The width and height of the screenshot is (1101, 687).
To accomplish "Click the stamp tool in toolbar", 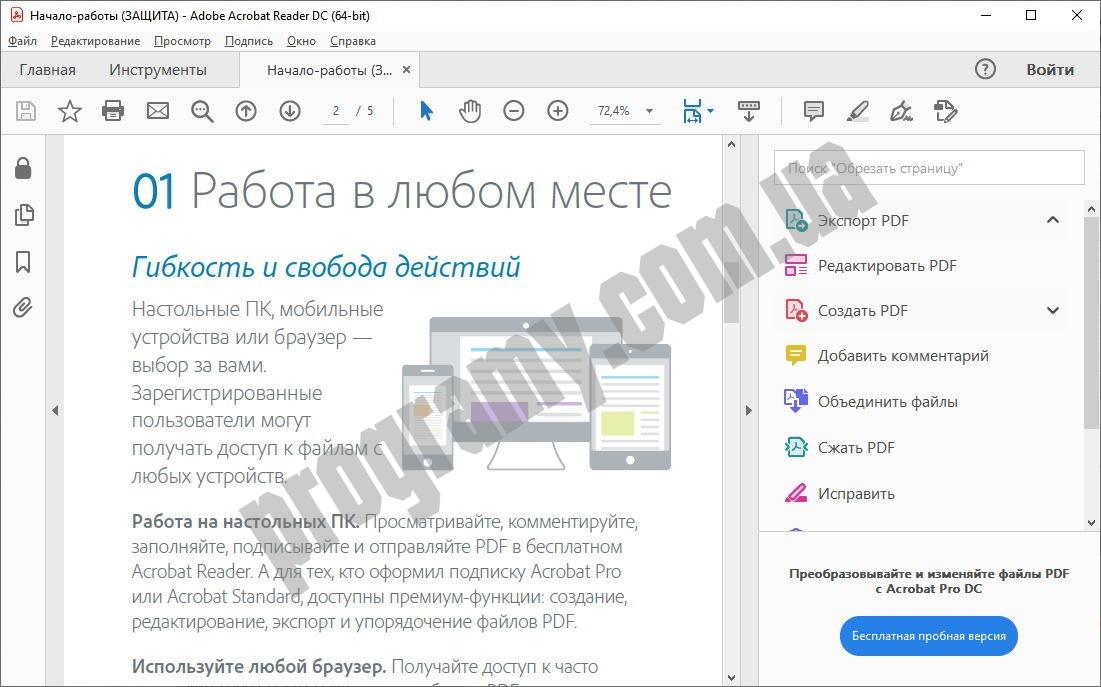I will pyautogui.click(x=945, y=111).
